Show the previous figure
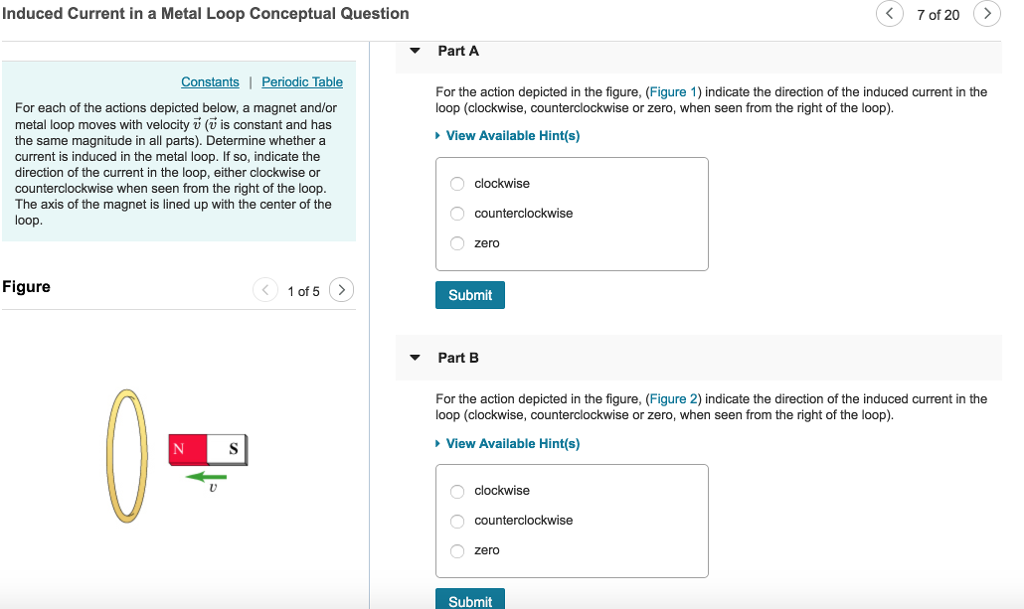 265,290
